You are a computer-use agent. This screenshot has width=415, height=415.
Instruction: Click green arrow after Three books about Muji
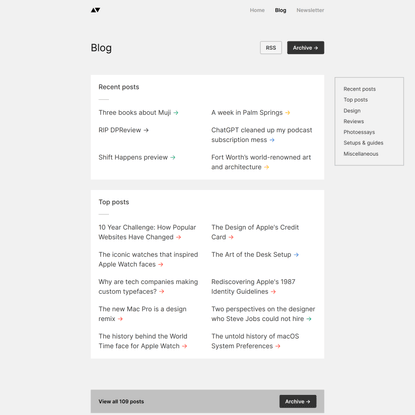coord(176,113)
